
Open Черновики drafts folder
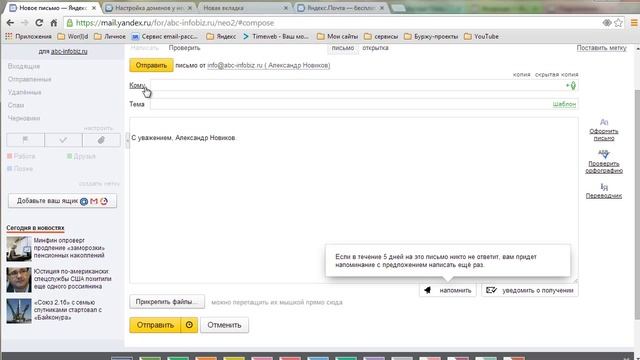[x=24, y=118]
